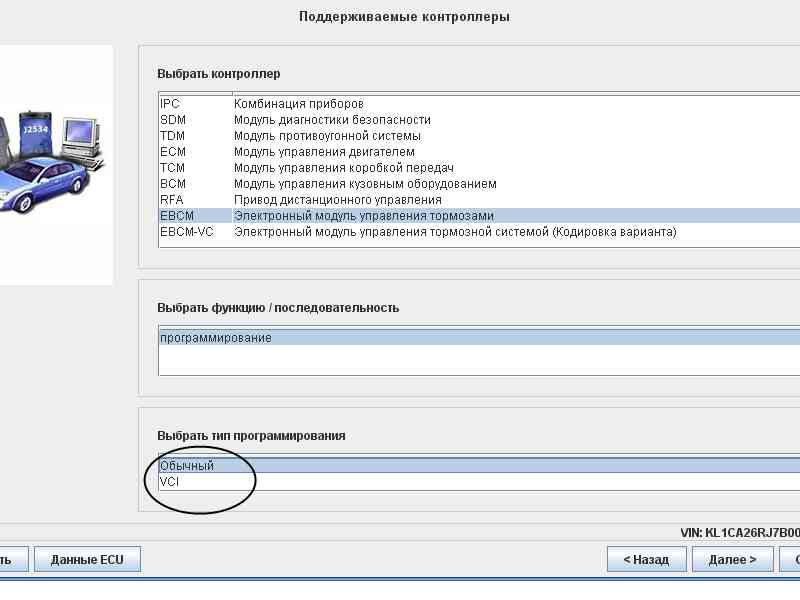Screen dimensions: 800x600
Task: Select BCM body control module row
Action: pyautogui.click(x=480, y=184)
